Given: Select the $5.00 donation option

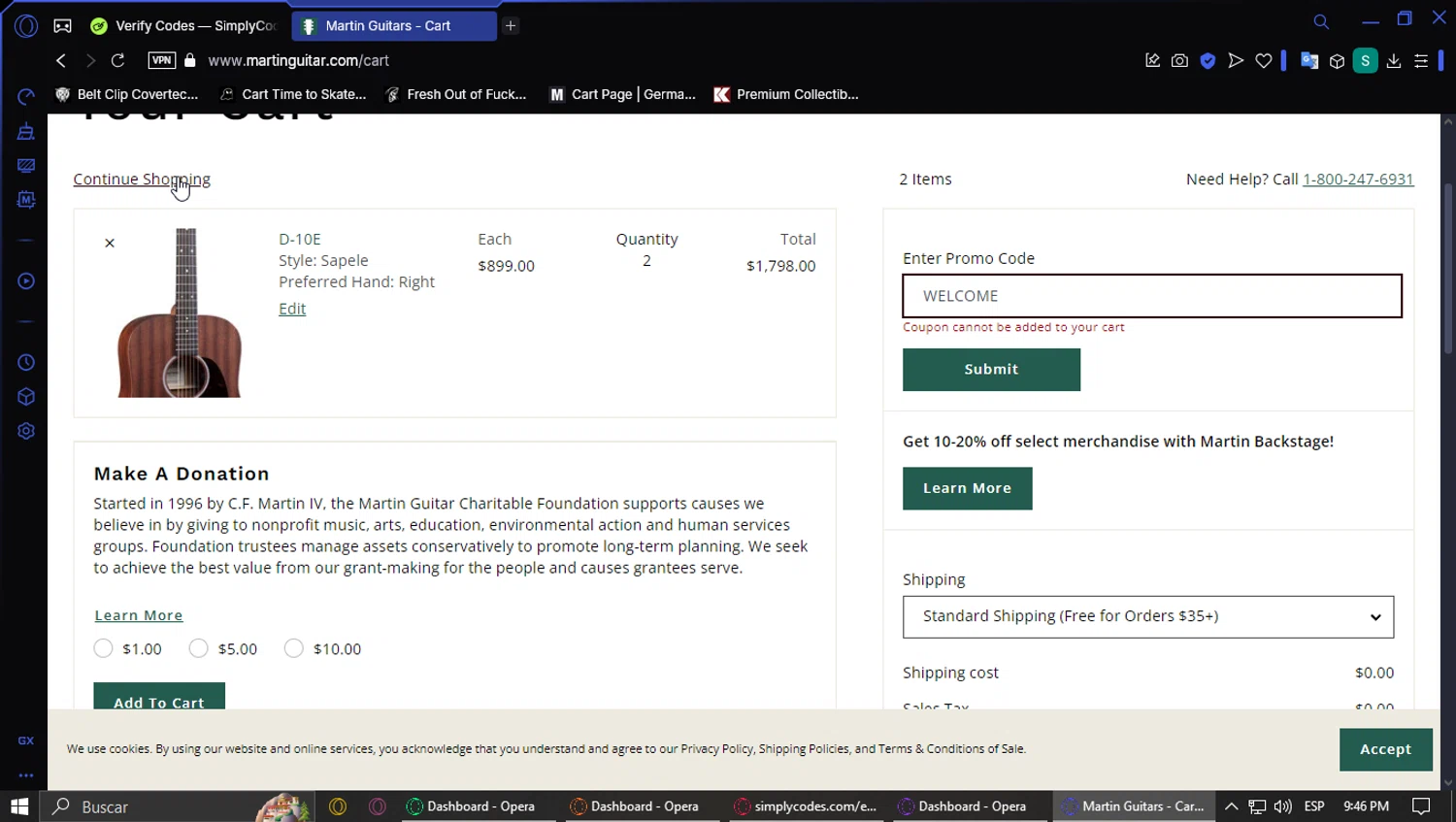Looking at the screenshot, I should [198, 648].
